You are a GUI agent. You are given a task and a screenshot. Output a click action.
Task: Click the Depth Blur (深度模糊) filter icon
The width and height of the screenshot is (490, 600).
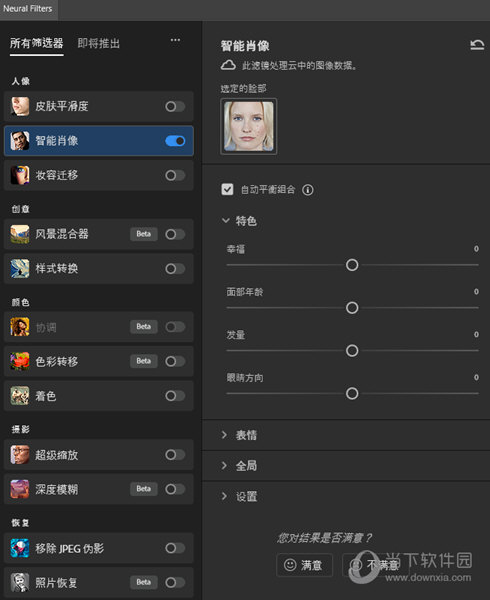(x=20, y=489)
